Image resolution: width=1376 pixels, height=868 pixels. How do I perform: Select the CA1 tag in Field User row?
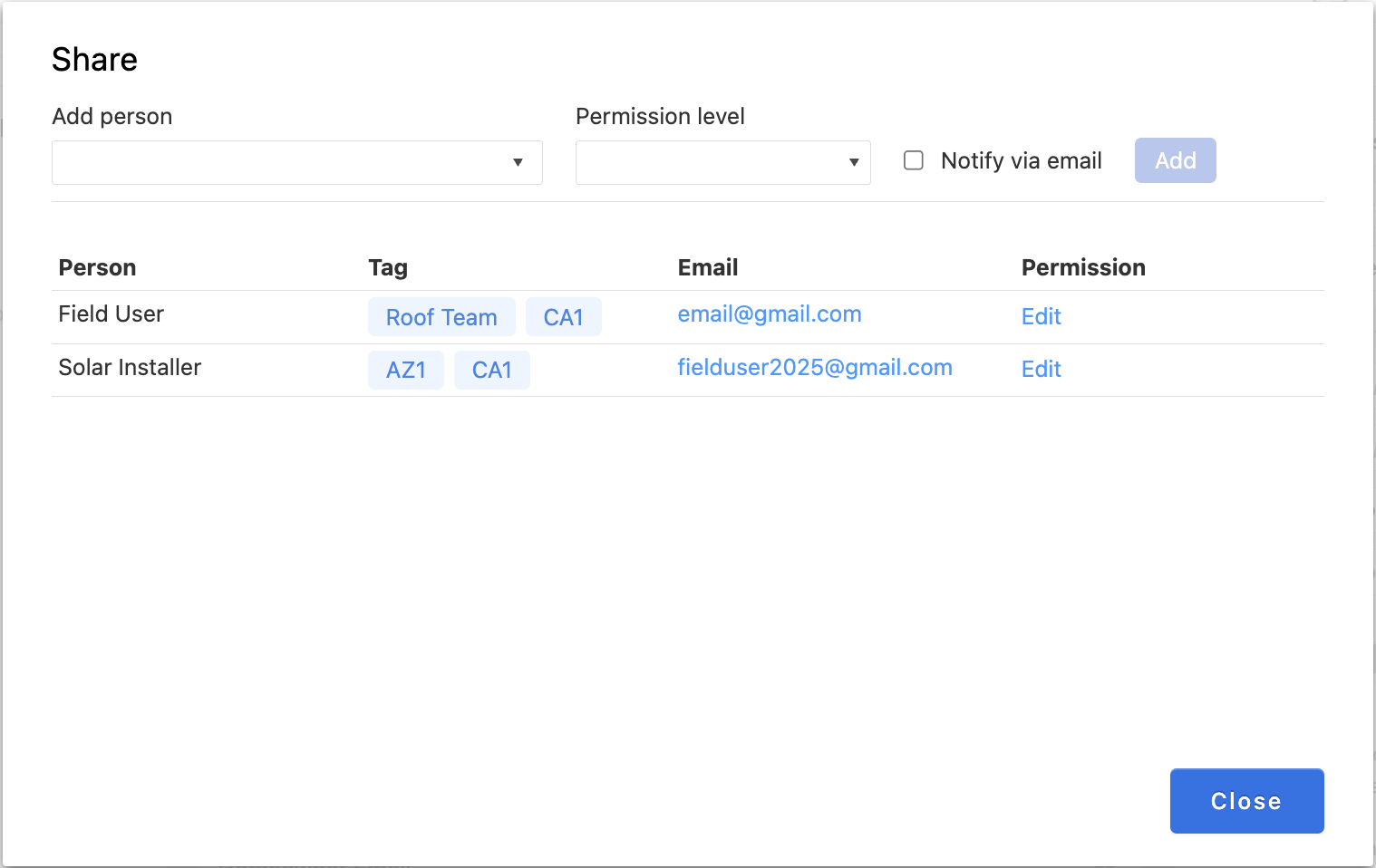563,317
